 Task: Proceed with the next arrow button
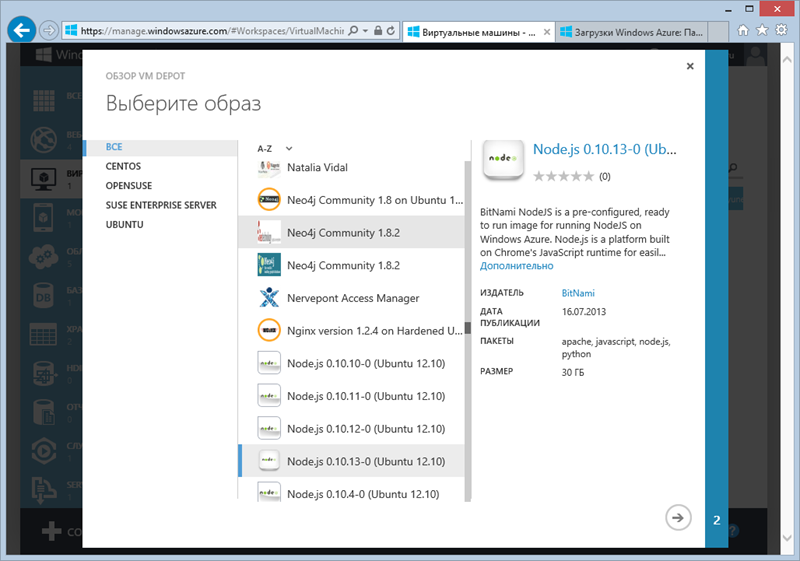(x=678, y=518)
